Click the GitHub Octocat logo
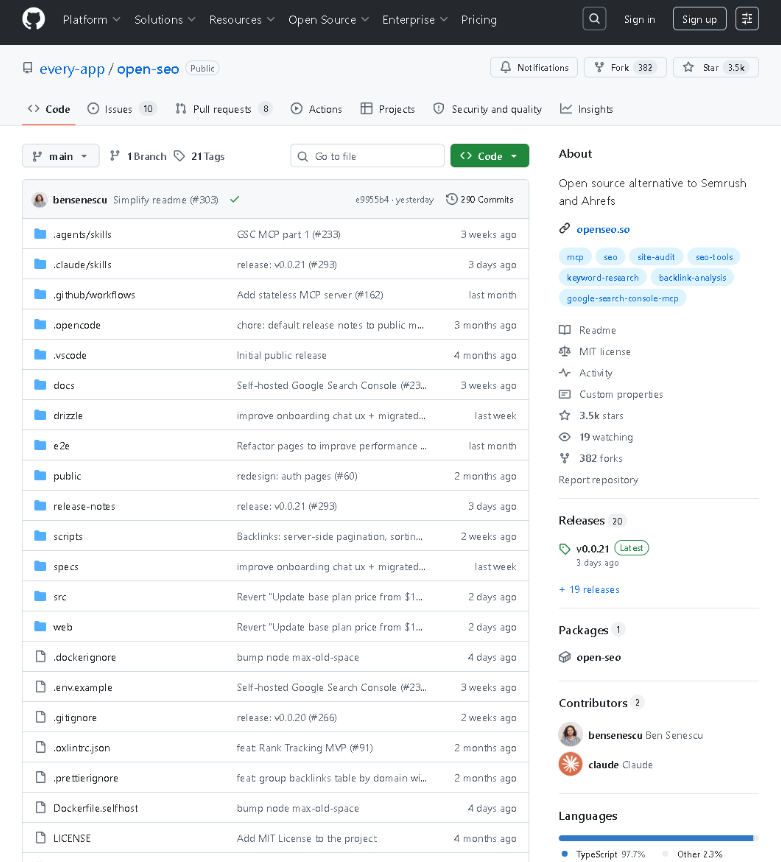The image size is (781, 862). coord(34,19)
